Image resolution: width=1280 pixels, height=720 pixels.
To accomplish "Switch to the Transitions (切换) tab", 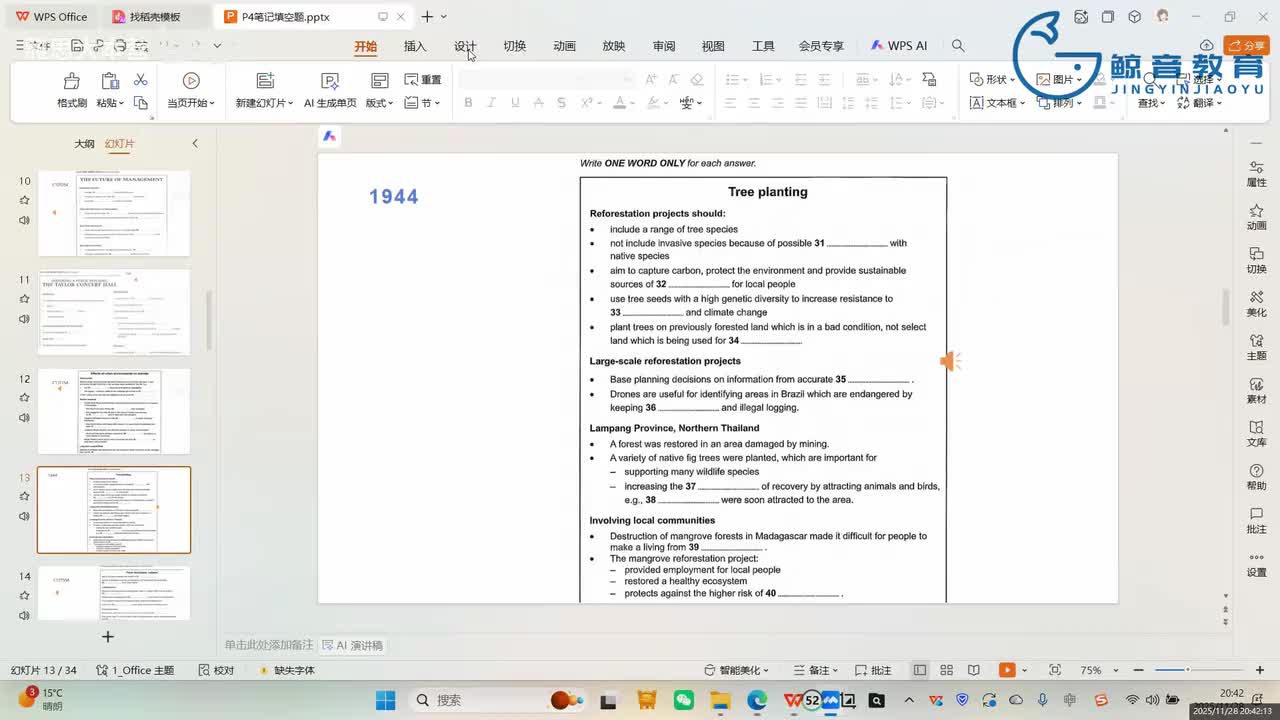I will (515, 46).
